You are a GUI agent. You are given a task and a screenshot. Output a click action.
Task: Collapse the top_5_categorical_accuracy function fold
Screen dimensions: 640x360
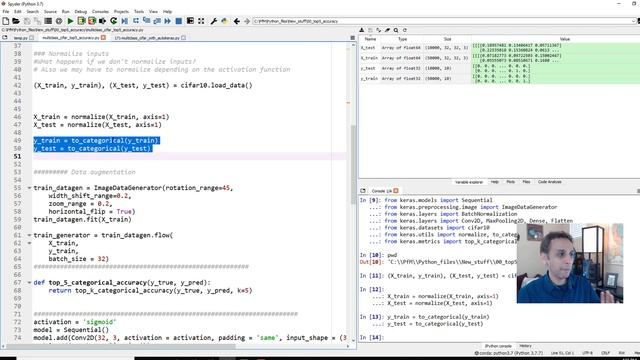point(29,282)
